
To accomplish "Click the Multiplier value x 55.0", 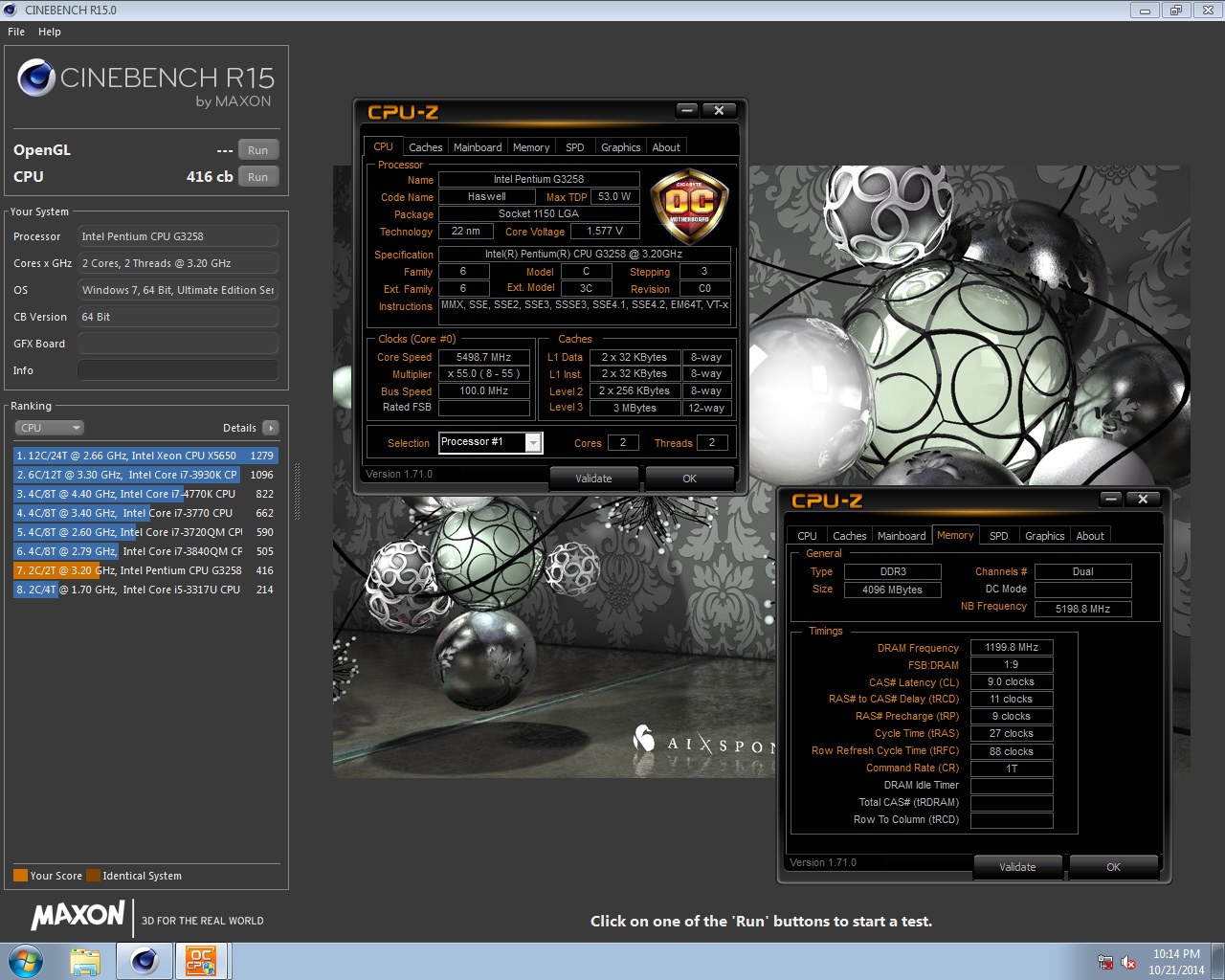I will pyautogui.click(x=484, y=374).
